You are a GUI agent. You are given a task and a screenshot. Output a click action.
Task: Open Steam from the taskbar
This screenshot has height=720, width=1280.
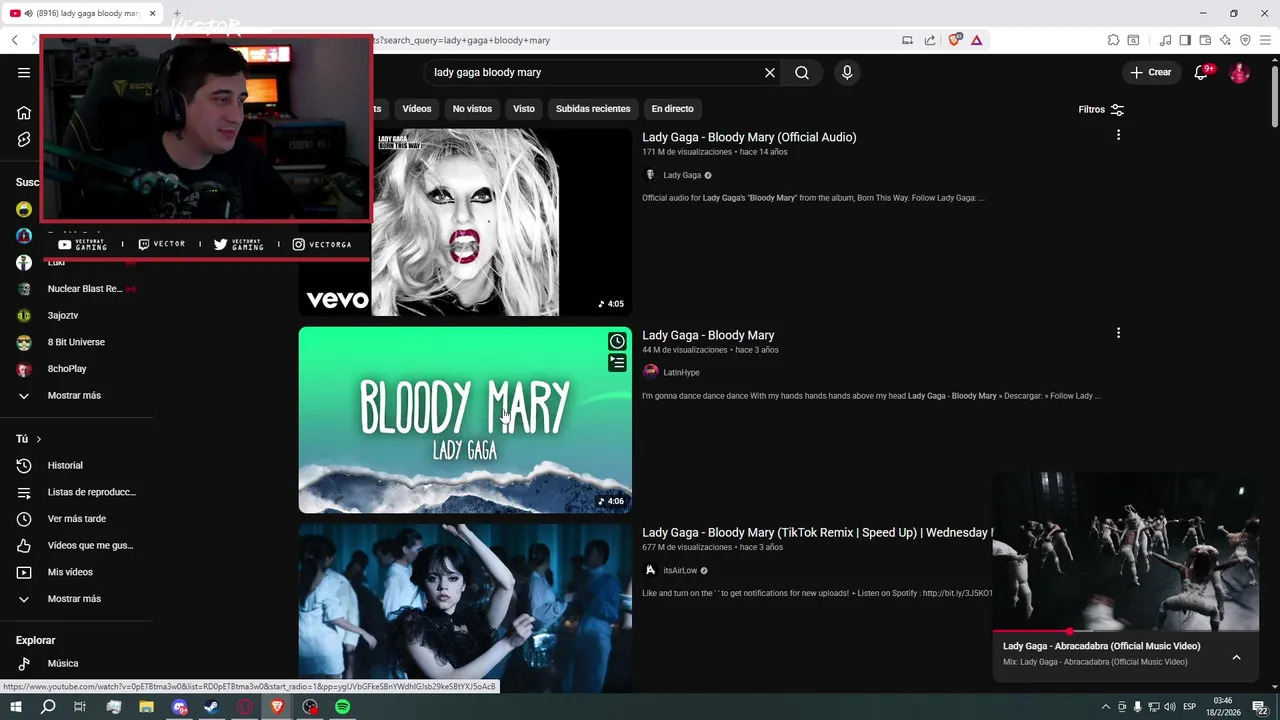212,707
